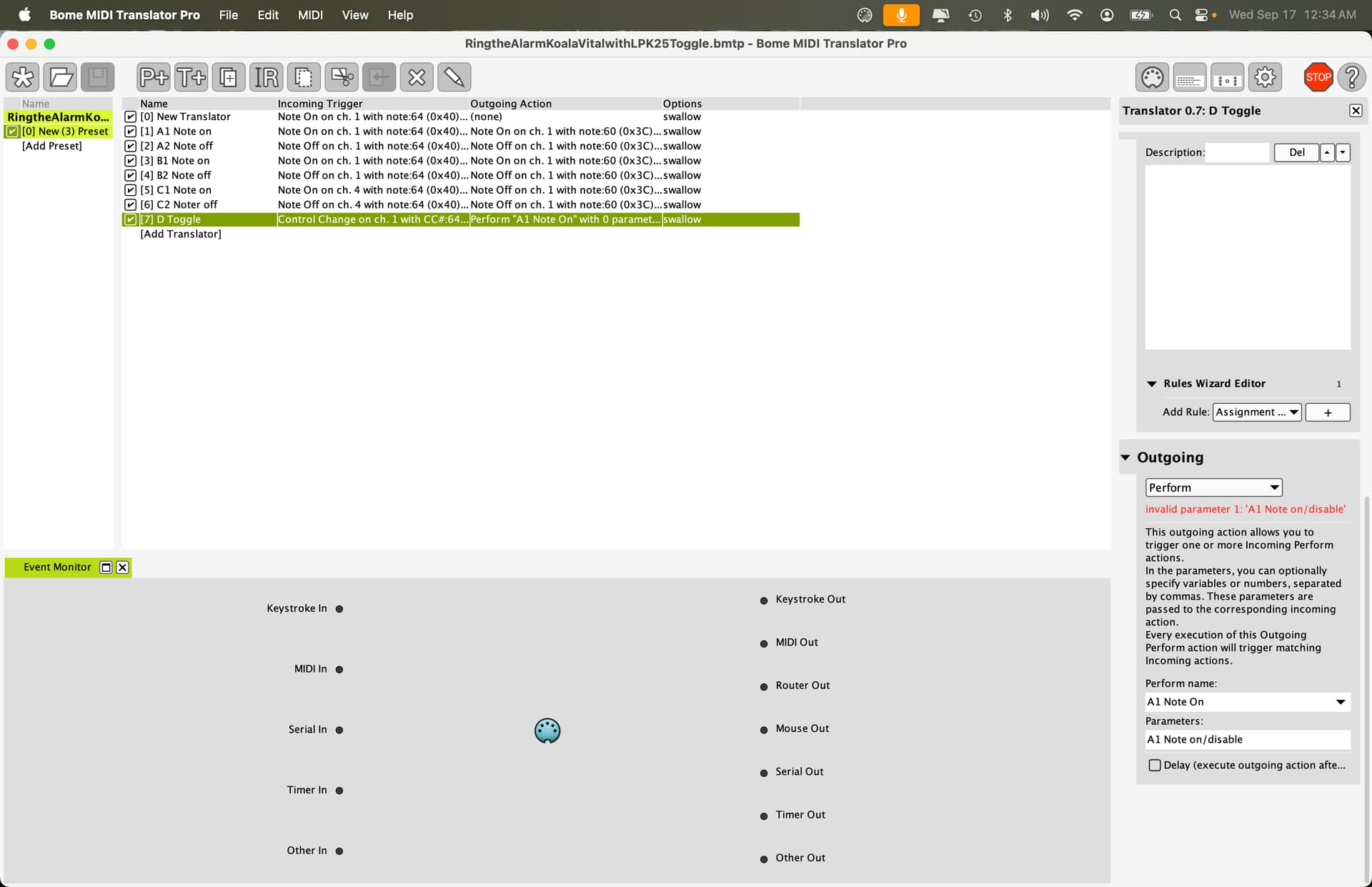
Task: Uncheck the [2] A2 Note off checkbox
Action: pyautogui.click(x=130, y=146)
